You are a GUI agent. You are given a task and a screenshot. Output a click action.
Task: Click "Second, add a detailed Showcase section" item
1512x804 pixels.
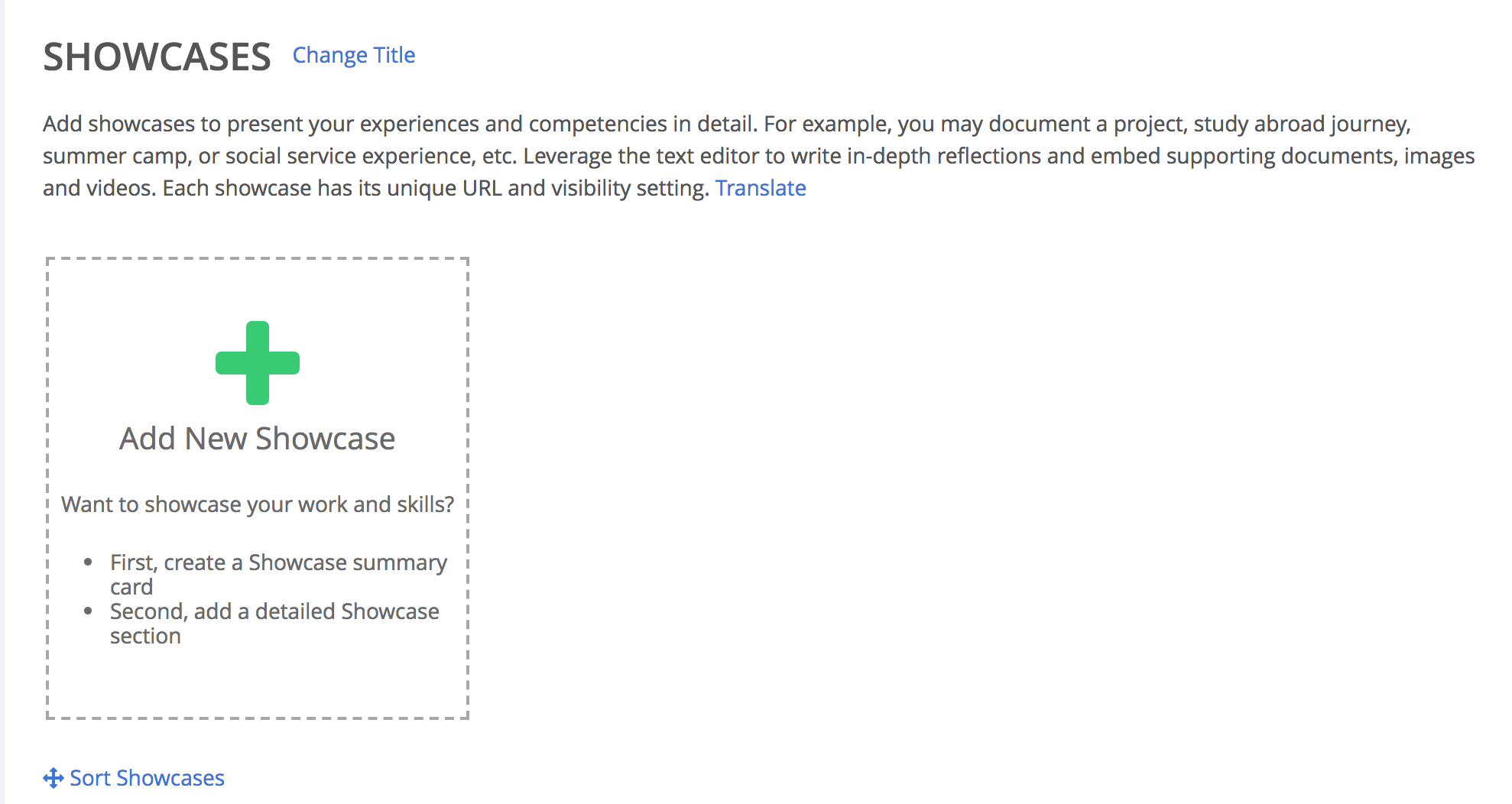(x=274, y=624)
